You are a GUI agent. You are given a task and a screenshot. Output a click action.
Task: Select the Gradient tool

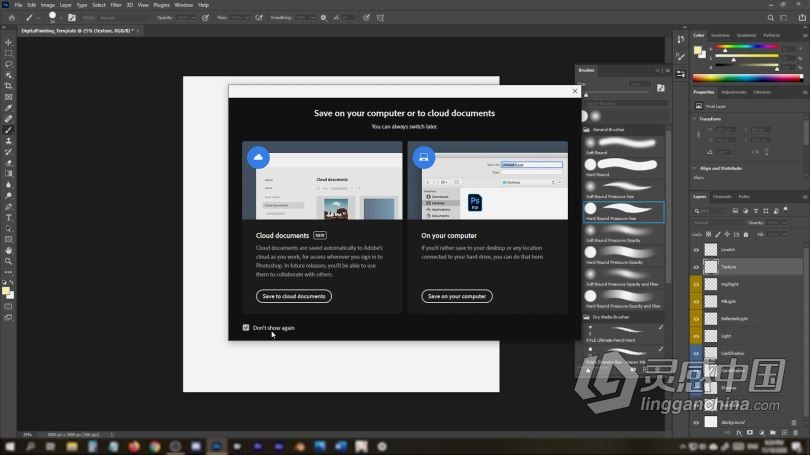[x=8, y=174]
